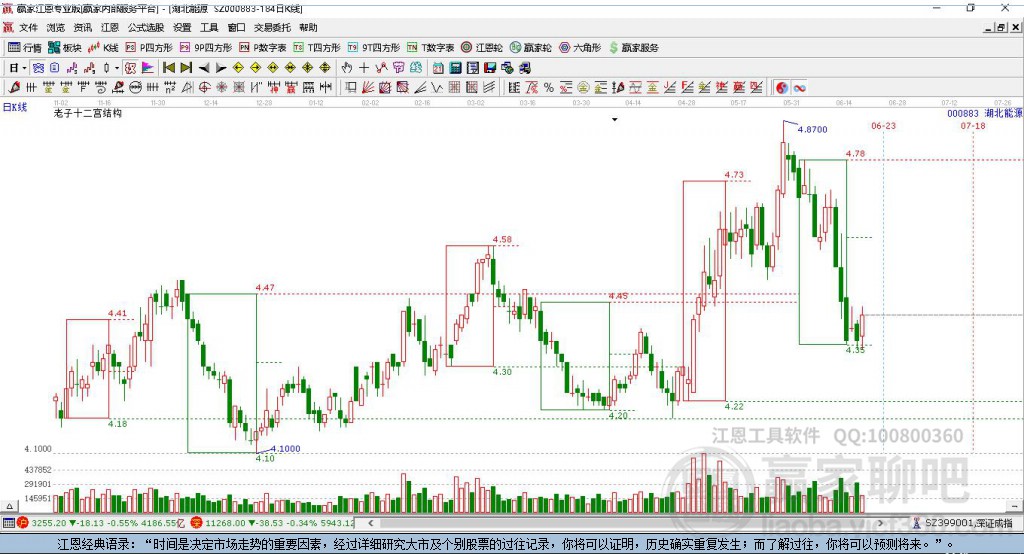Screen dimensions: 1024x554
Task: Click the 深 Shenzhen index status icon
Action: [x=197, y=523]
